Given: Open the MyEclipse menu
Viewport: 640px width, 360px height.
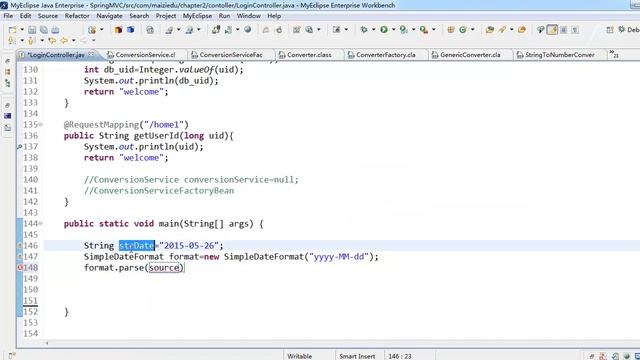Looking at the screenshot, I should [197, 16].
